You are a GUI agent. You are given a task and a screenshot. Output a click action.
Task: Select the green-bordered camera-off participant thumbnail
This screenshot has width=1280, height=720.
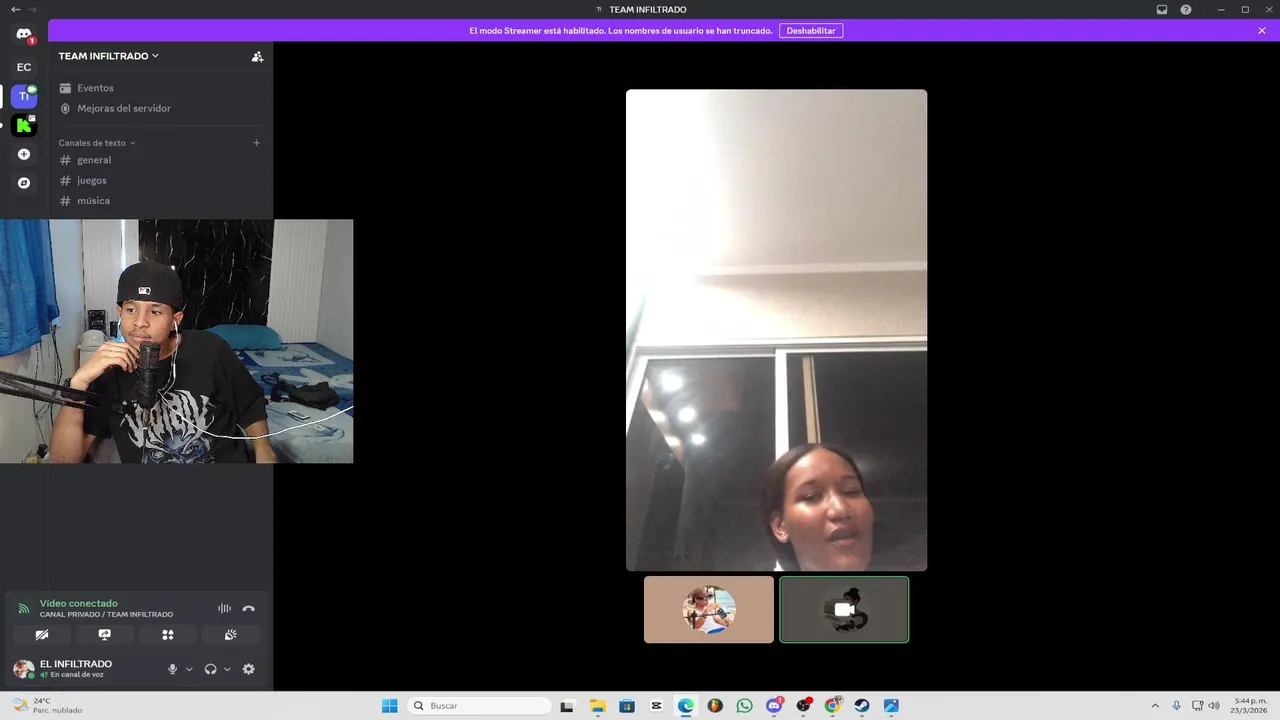844,609
